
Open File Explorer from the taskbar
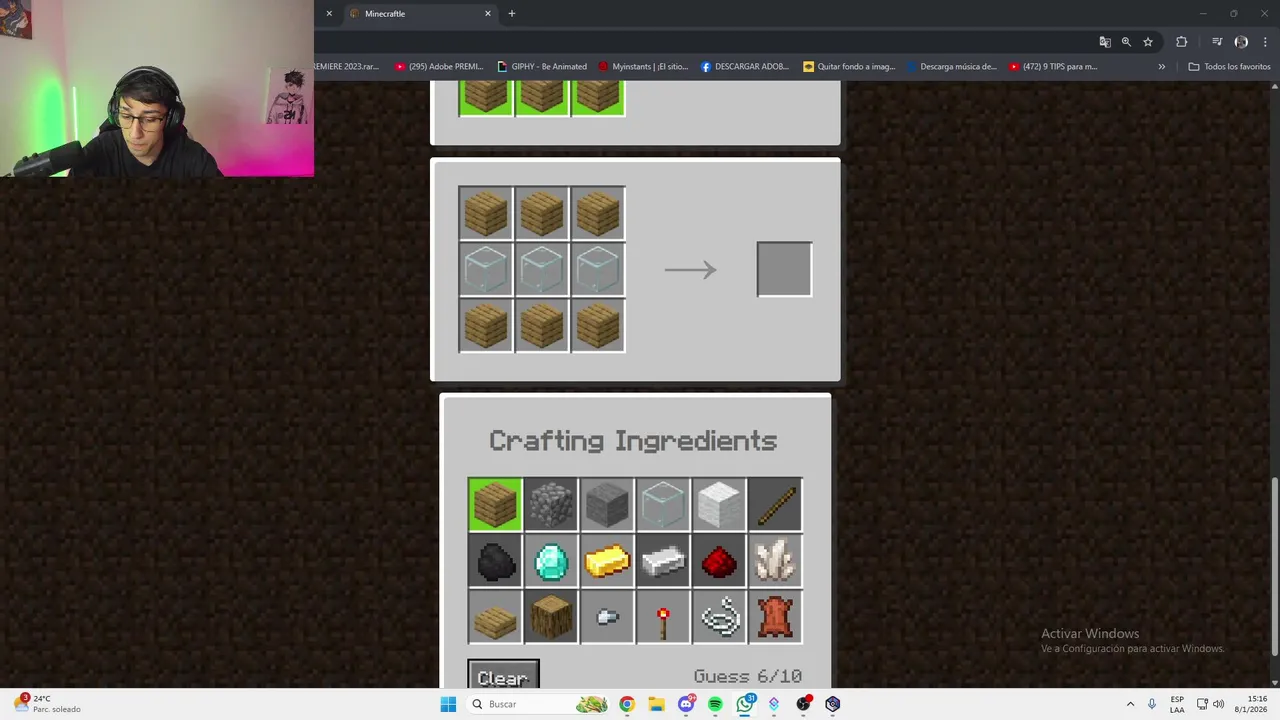(656, 704)
